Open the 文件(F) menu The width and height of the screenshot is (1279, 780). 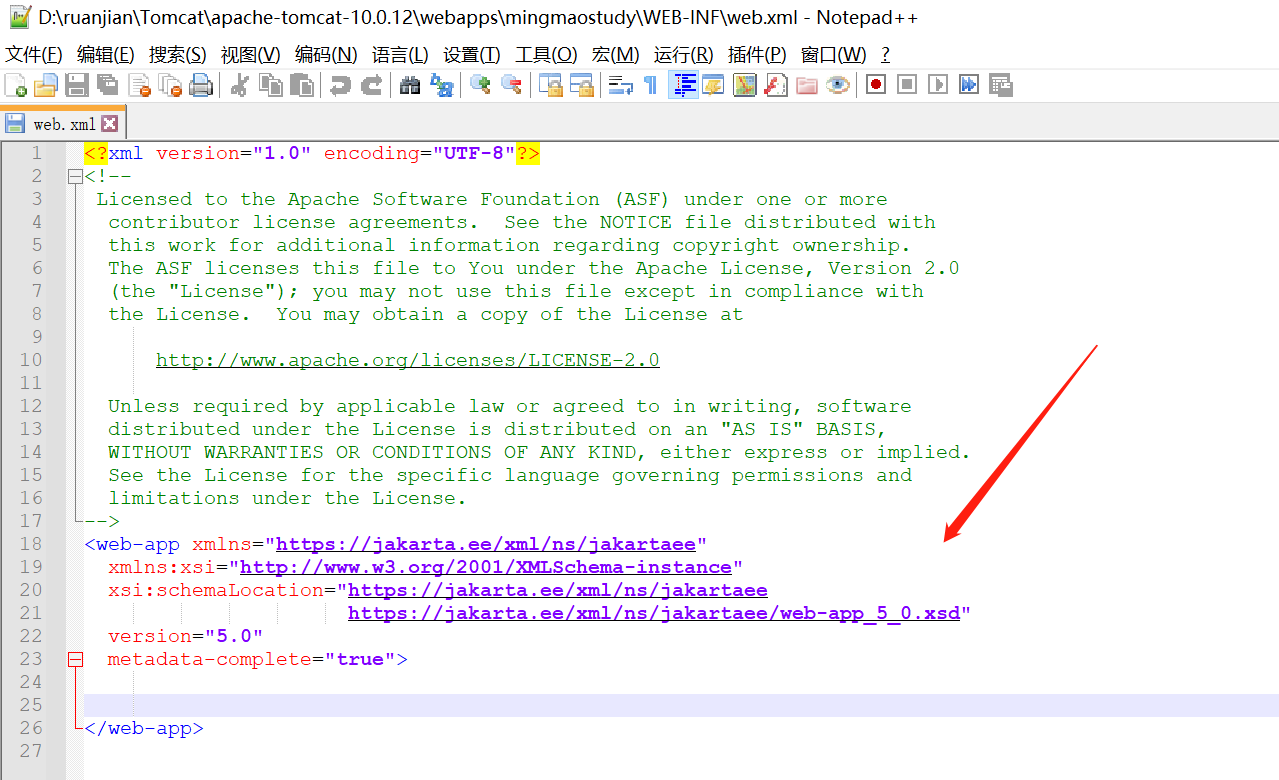coord(33,54)
